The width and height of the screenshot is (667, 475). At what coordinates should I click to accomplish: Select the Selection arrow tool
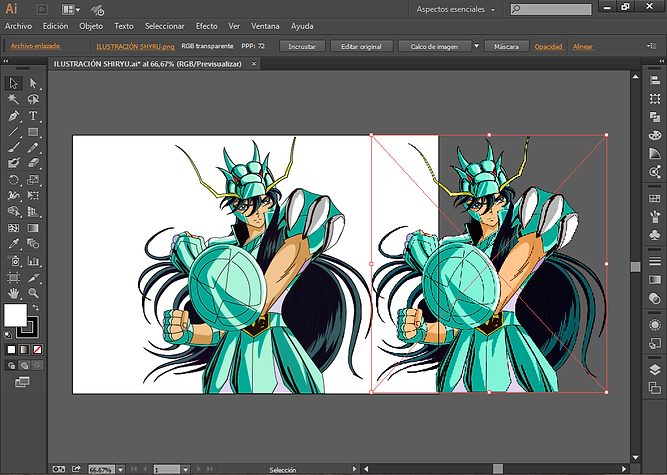(14, 83)
